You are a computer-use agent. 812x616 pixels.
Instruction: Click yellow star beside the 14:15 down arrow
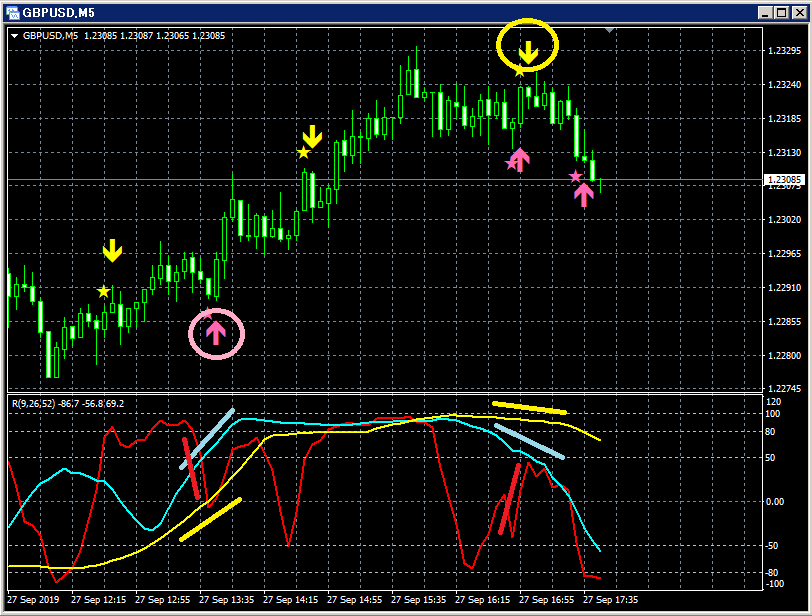tap(303, 152)
